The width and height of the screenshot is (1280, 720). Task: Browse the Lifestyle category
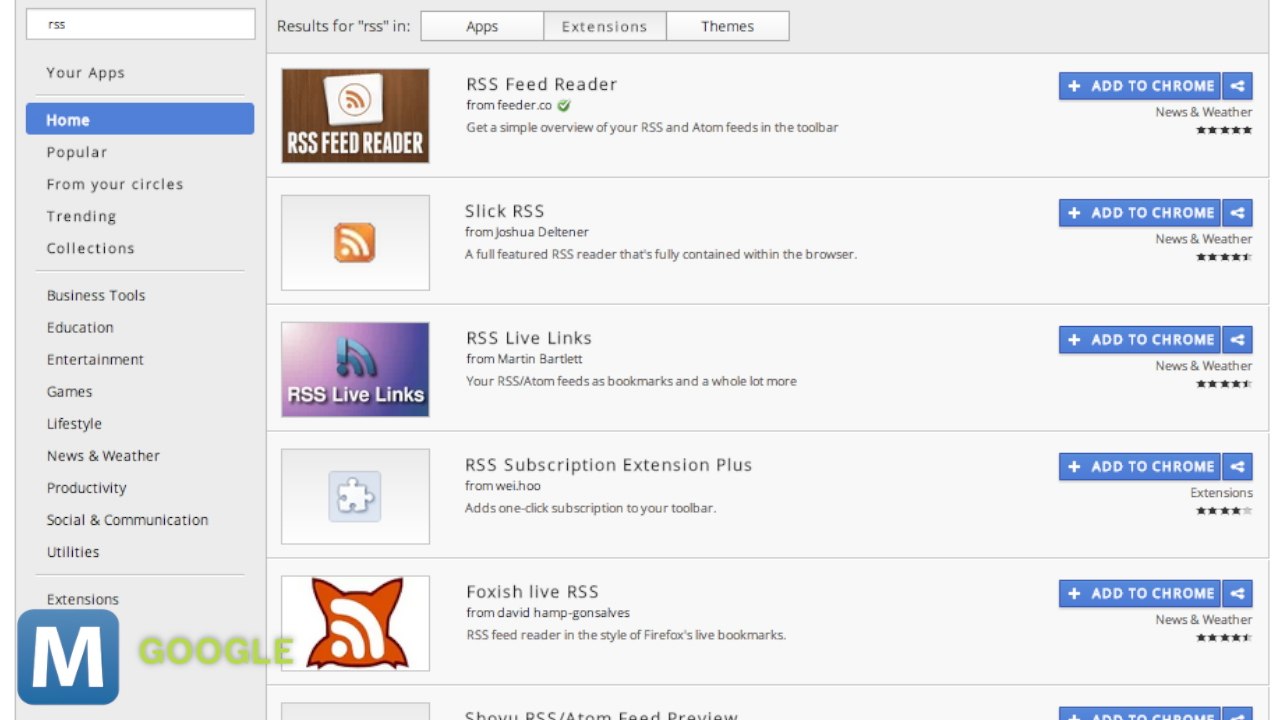(74, 424)
